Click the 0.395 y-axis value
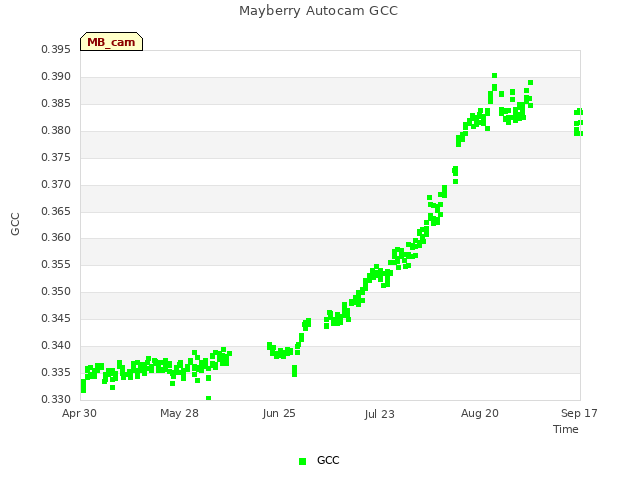Viewport: 640px width, 480px height. pyautogui.click(x=56, y=50)
